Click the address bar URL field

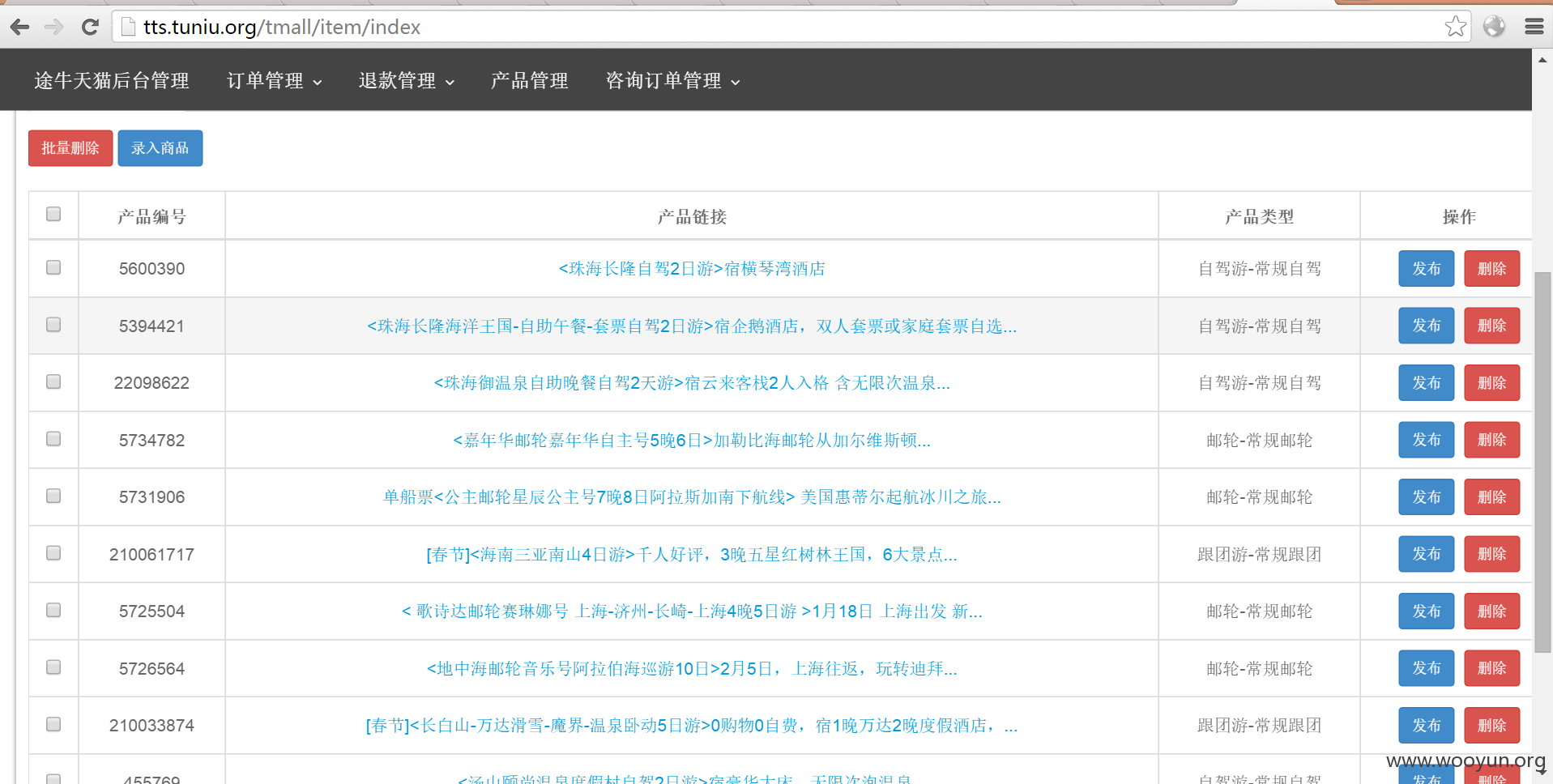pyautogui.click(x=790, y=27)
